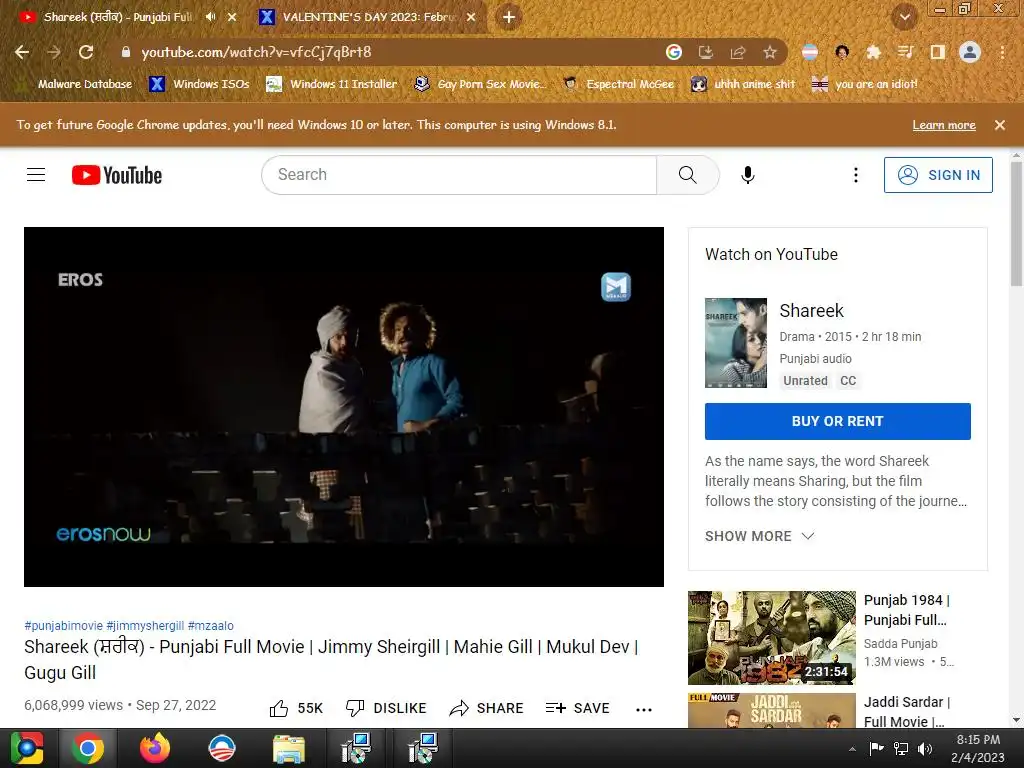Open the Chrome three-dot menu
The image size is (1024, 768).
pos(1002,52)
